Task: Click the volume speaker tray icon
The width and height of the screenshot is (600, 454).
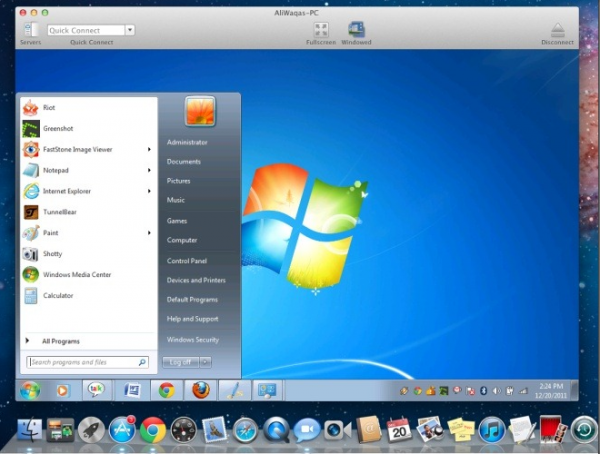Action: 496,391
